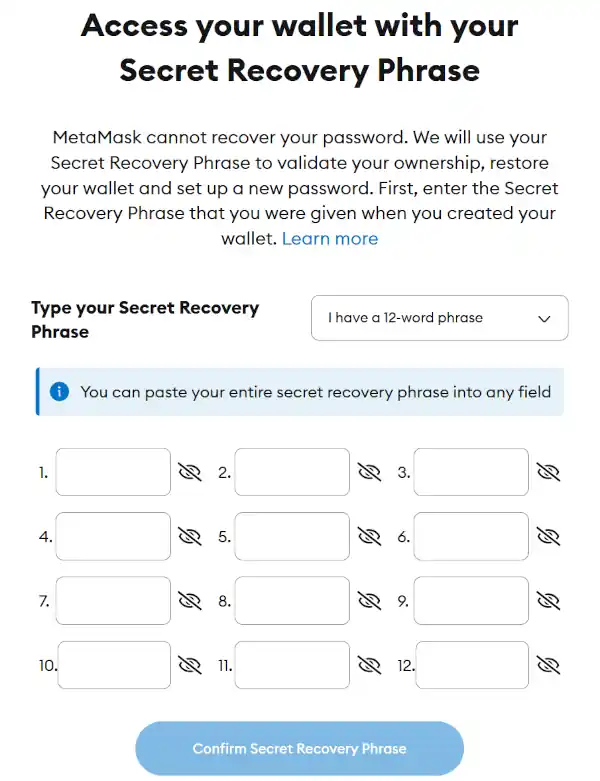
Task: Focus the word 1 input field
Action: pos(113,472)
